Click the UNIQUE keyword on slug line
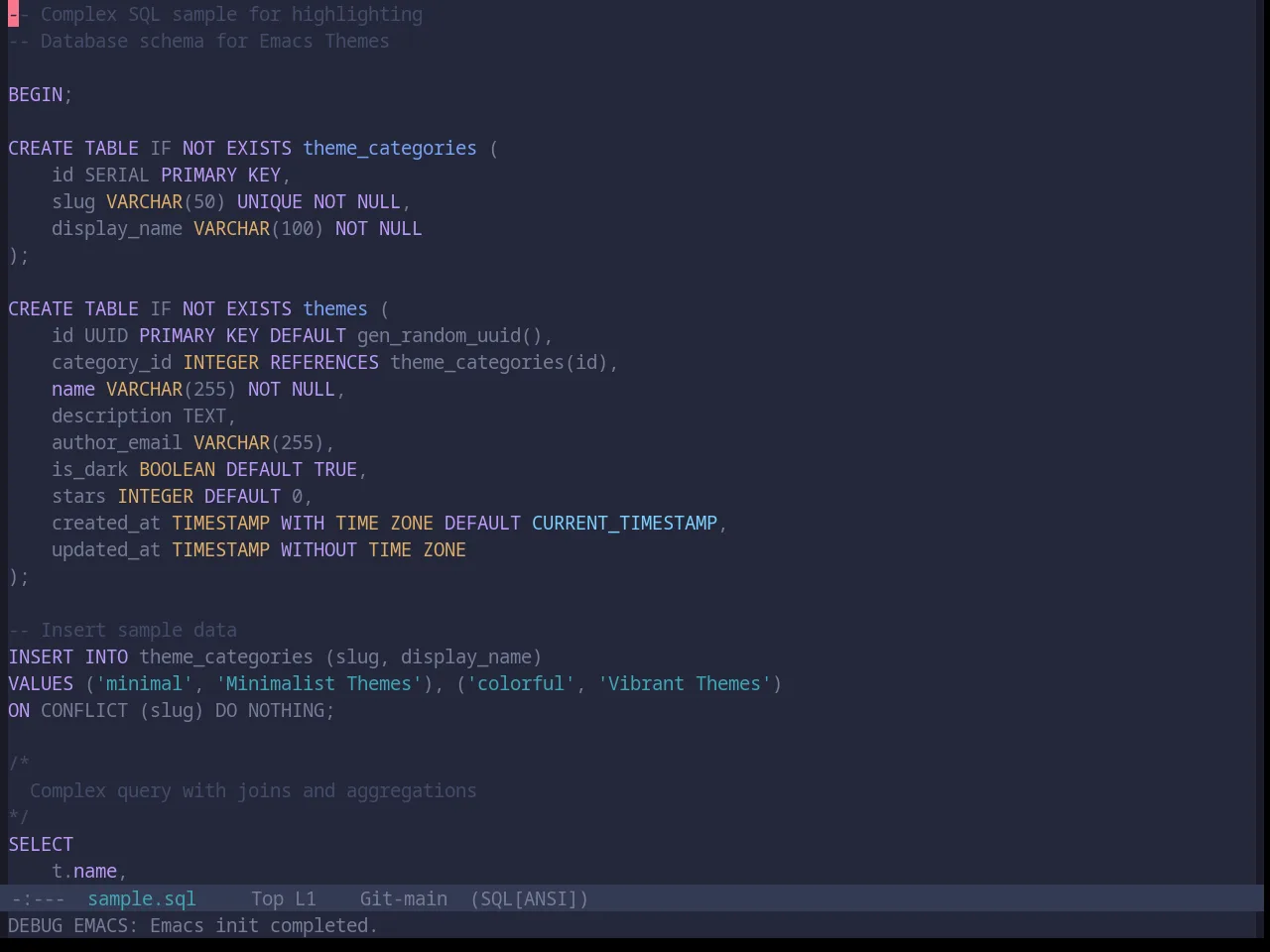Viewport: 1270px width, 952px height. click(x=270, y=201)
